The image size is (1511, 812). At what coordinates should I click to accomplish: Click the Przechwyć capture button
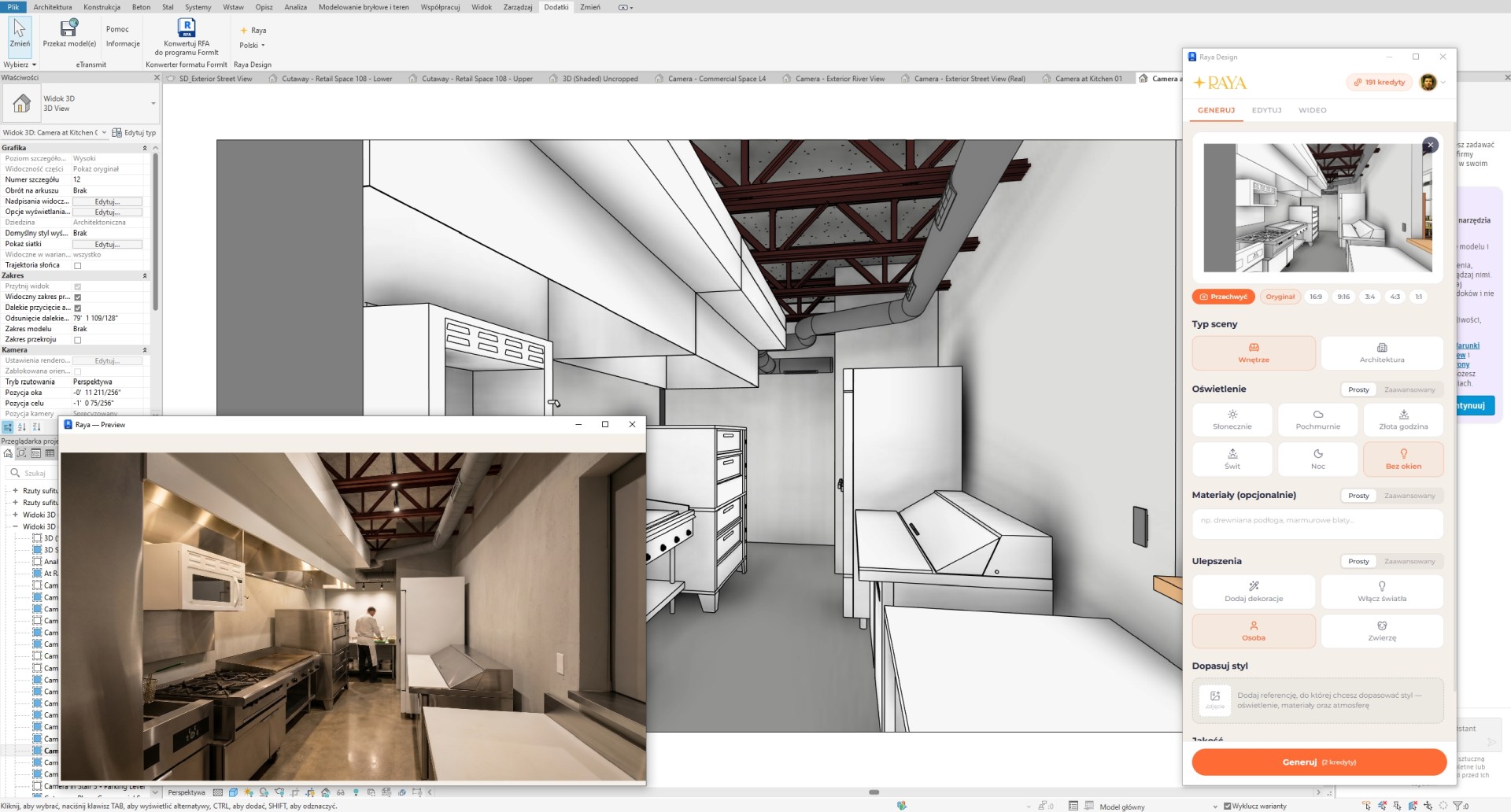click(1223, 297)
